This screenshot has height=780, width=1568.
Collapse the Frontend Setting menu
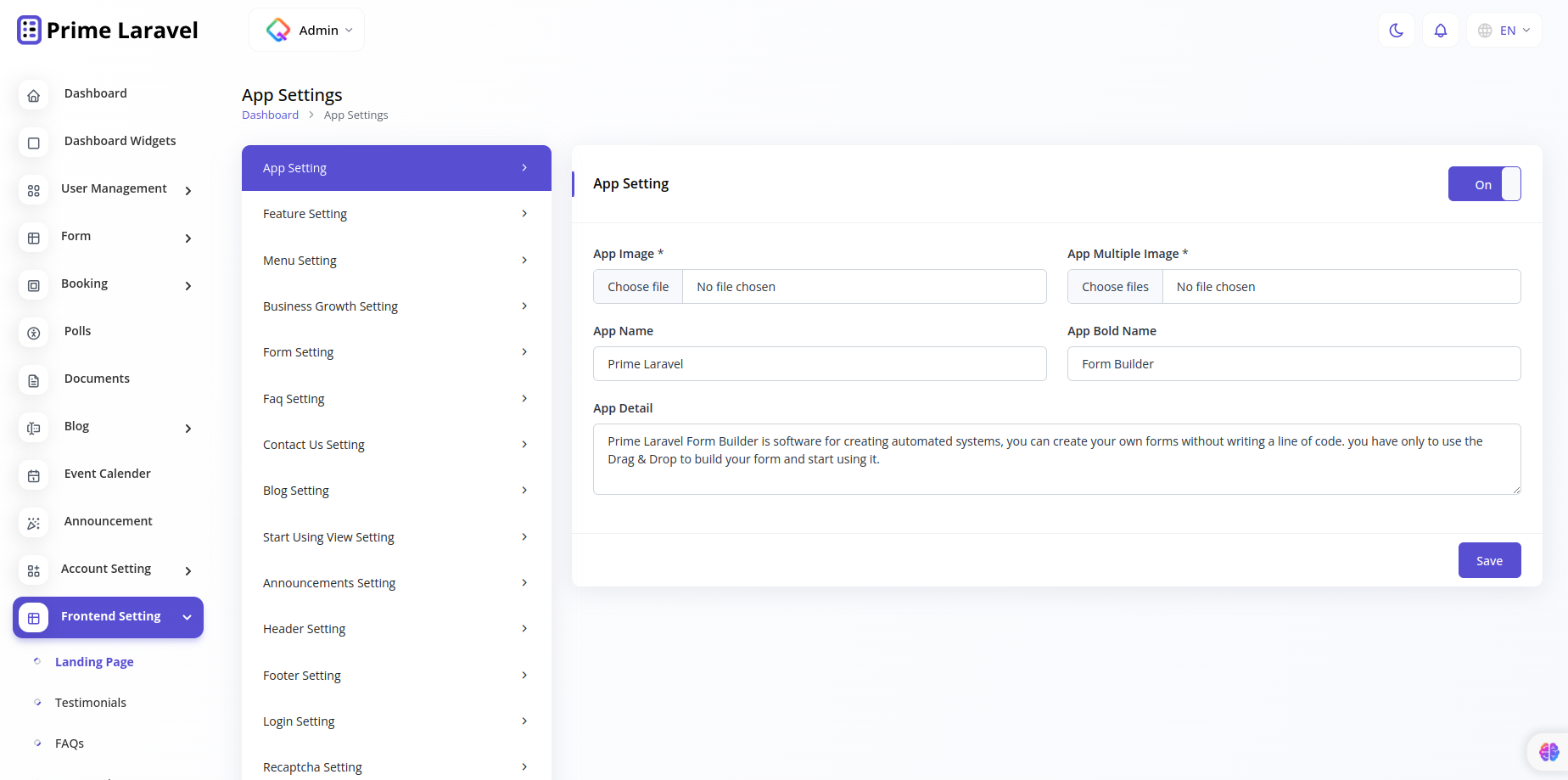[x=187, y=617]
